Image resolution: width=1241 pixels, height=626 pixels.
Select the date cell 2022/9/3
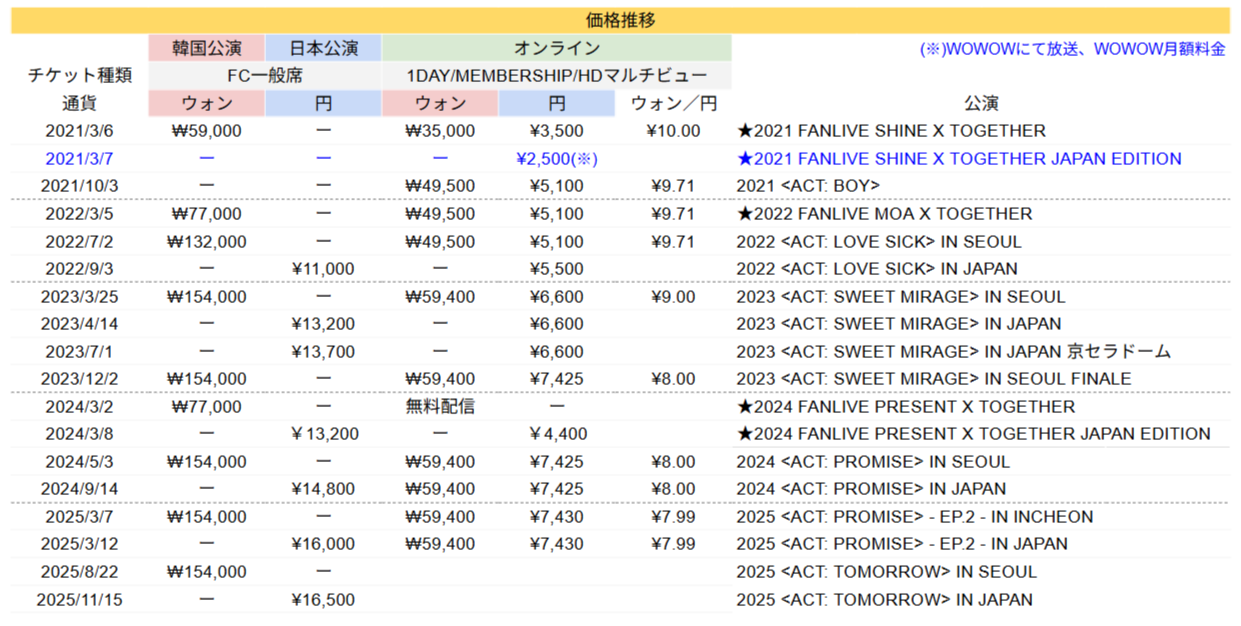80,269
